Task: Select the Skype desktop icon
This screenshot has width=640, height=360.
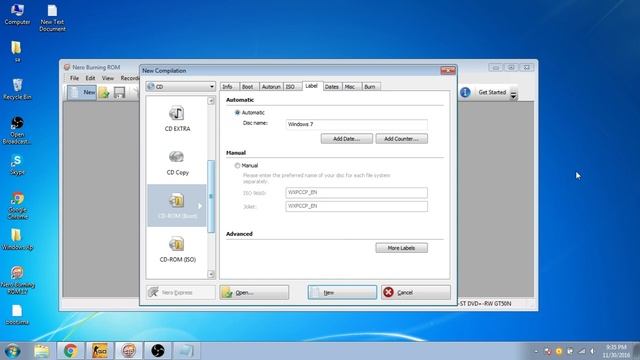Action: point(17,165)
